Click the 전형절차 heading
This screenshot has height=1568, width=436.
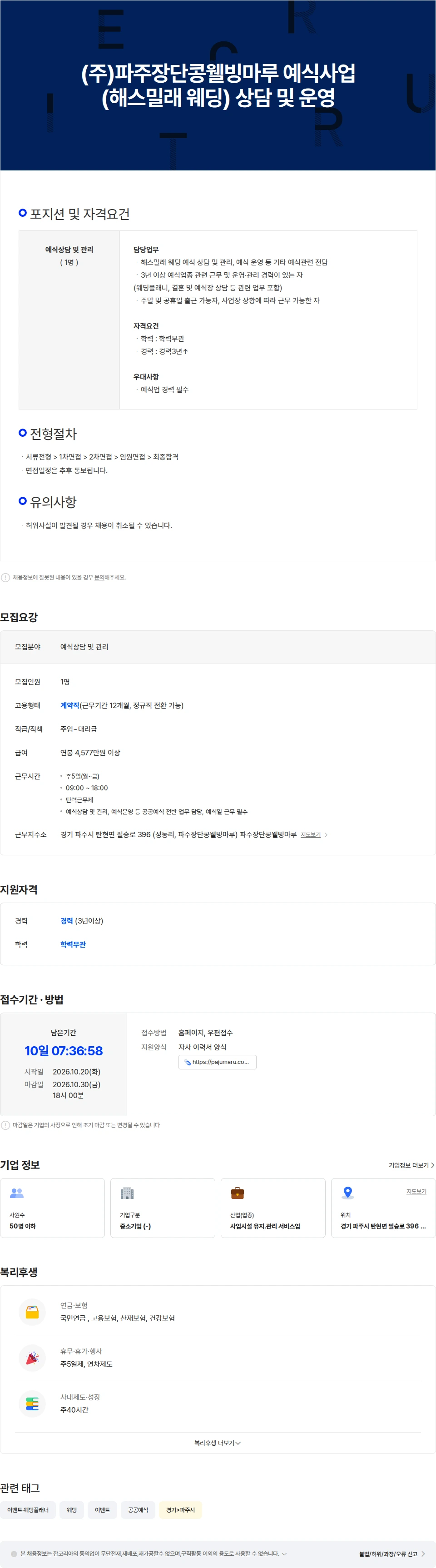[x=54, y=434]
